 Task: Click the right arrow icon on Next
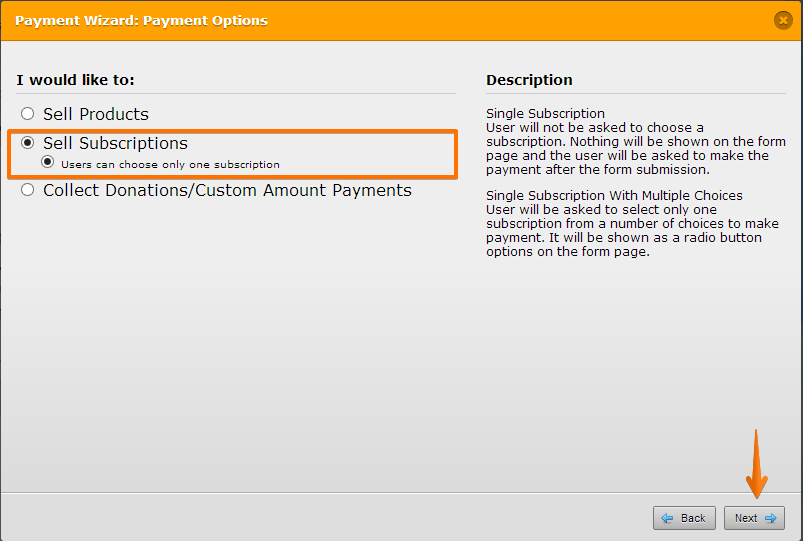(770, 518)
